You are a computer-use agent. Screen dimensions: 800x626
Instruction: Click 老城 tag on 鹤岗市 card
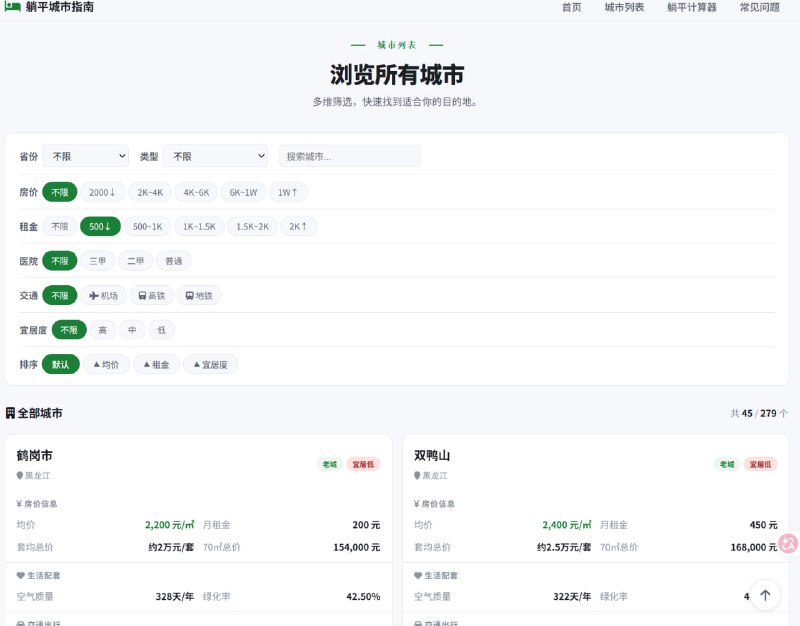tap(330, 464)
